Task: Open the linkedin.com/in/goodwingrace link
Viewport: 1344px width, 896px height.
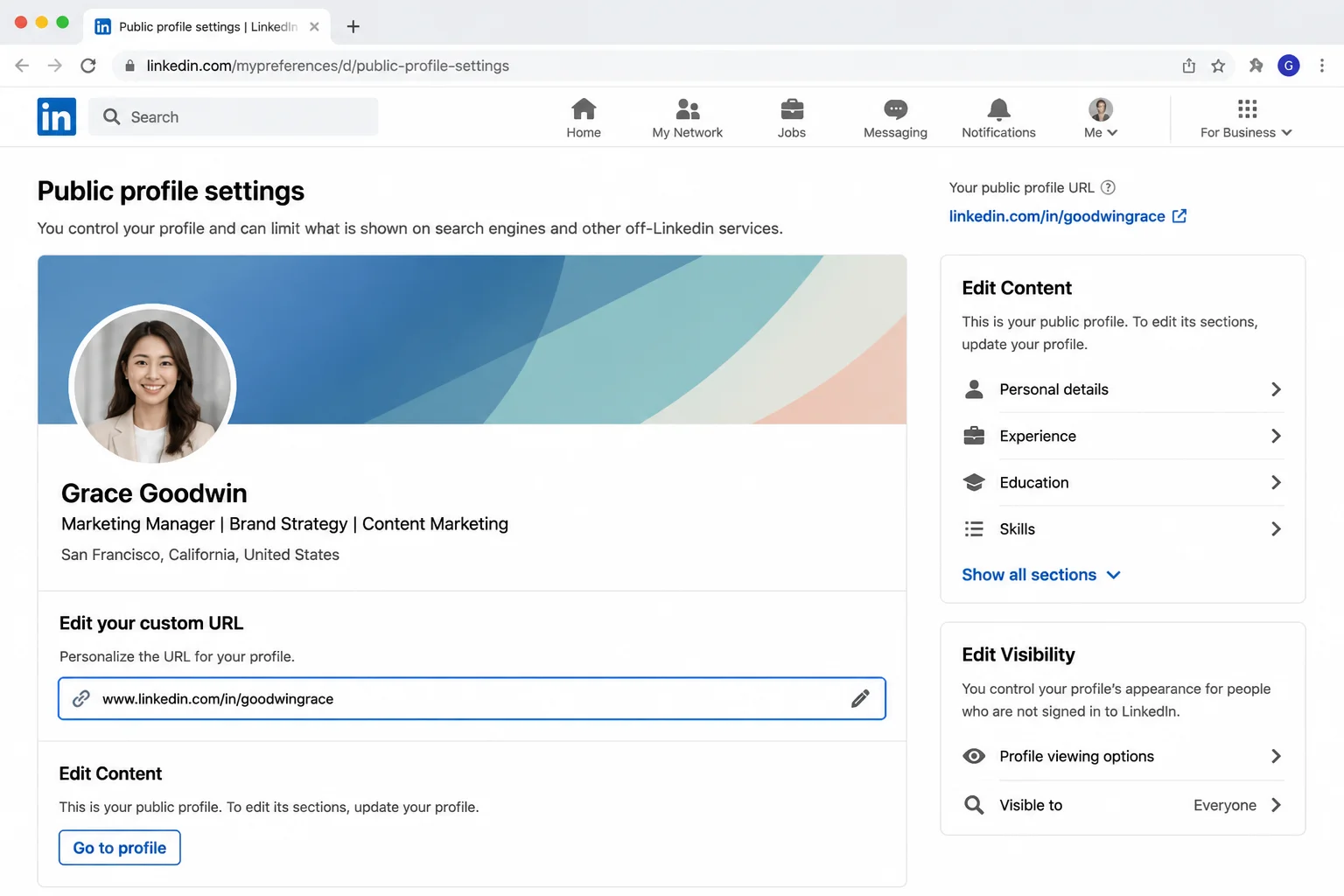Action: tap(1057, 216)
